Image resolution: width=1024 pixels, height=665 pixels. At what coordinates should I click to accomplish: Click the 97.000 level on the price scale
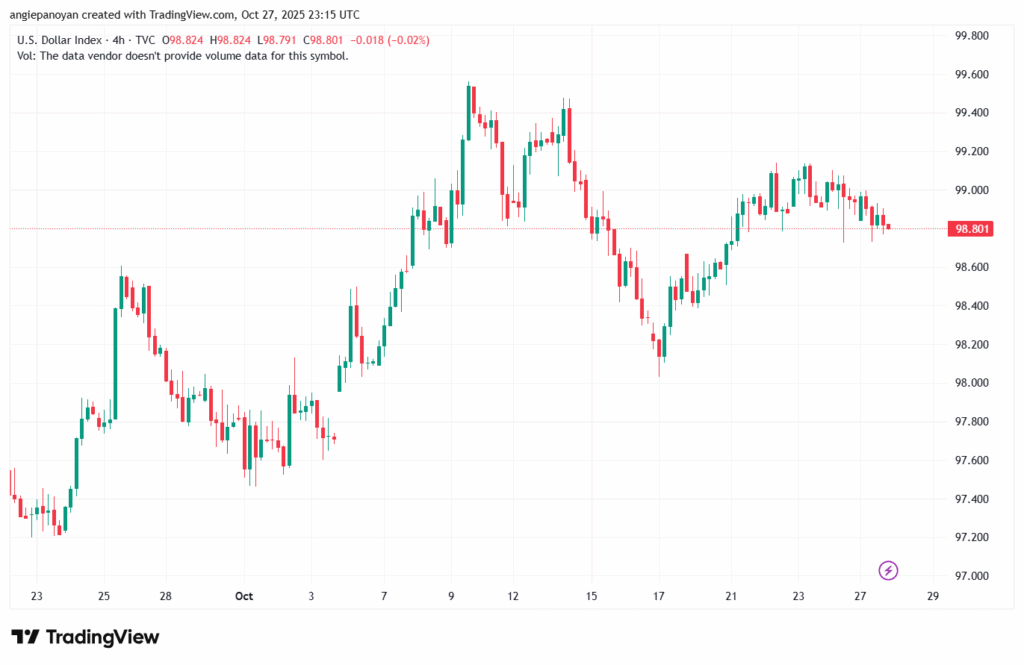972,576
